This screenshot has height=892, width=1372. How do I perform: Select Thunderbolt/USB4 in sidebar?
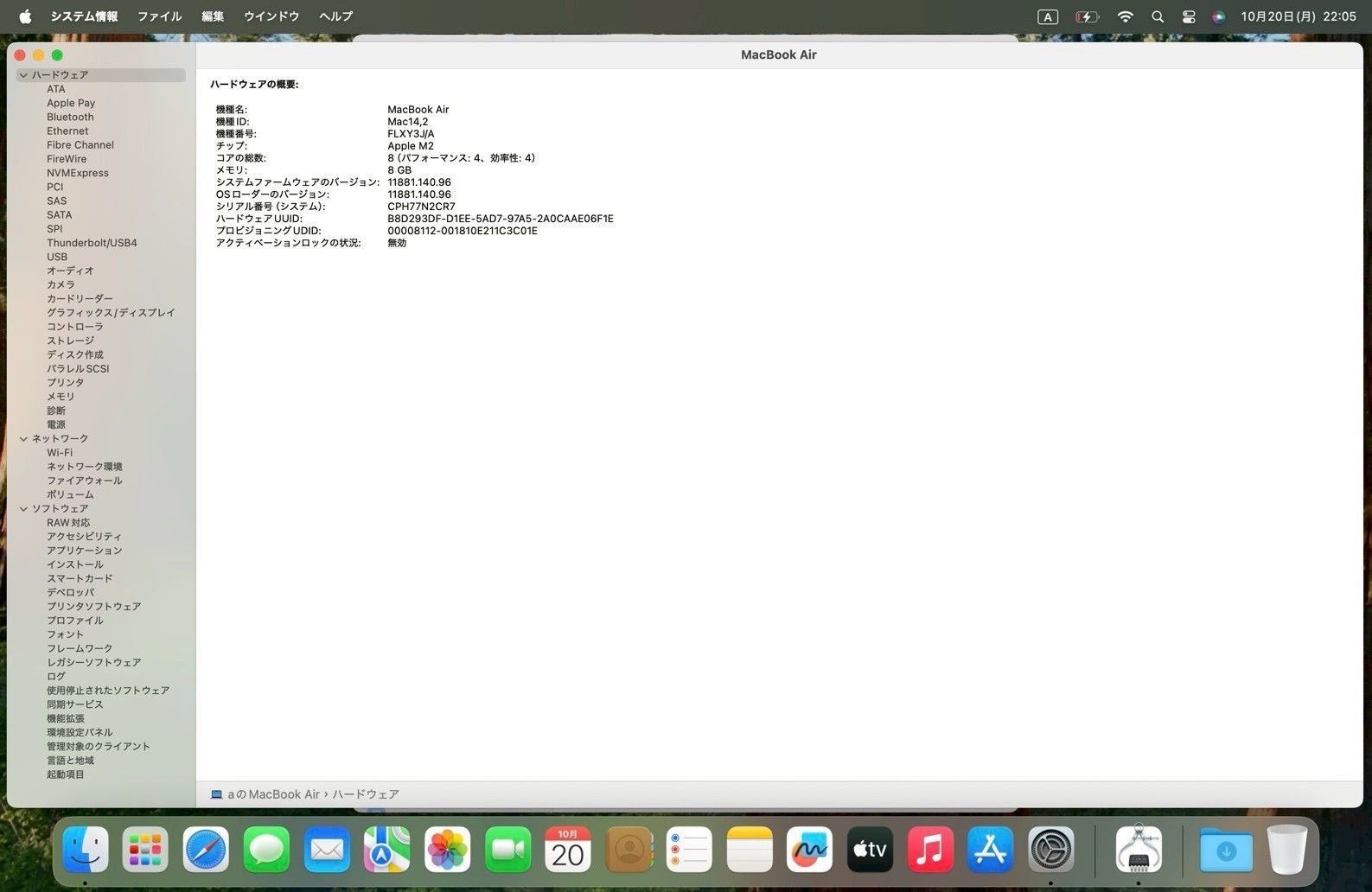92,243
